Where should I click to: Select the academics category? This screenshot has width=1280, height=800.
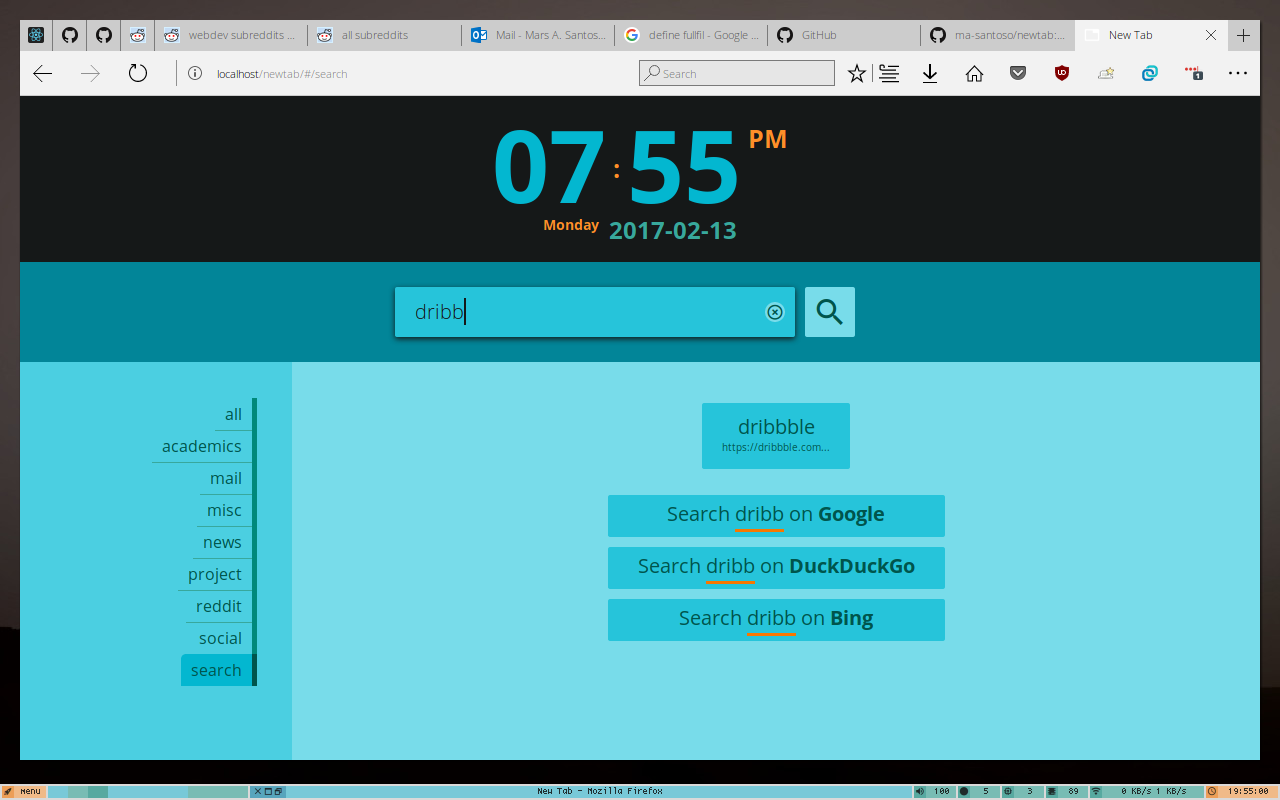(202, 446)
